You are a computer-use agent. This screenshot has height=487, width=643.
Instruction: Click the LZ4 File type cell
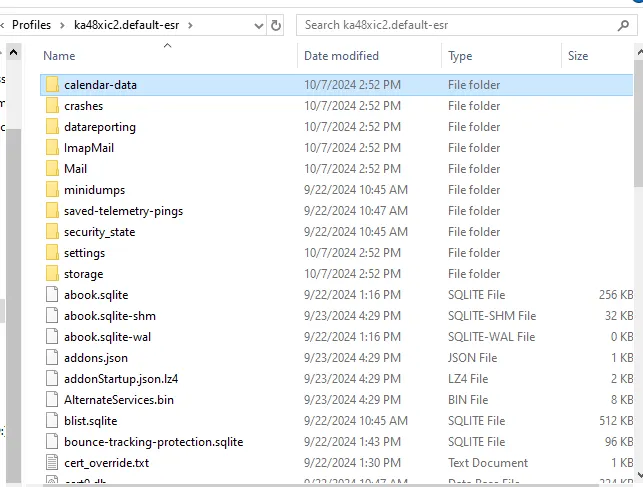click(x=468, y=378)
